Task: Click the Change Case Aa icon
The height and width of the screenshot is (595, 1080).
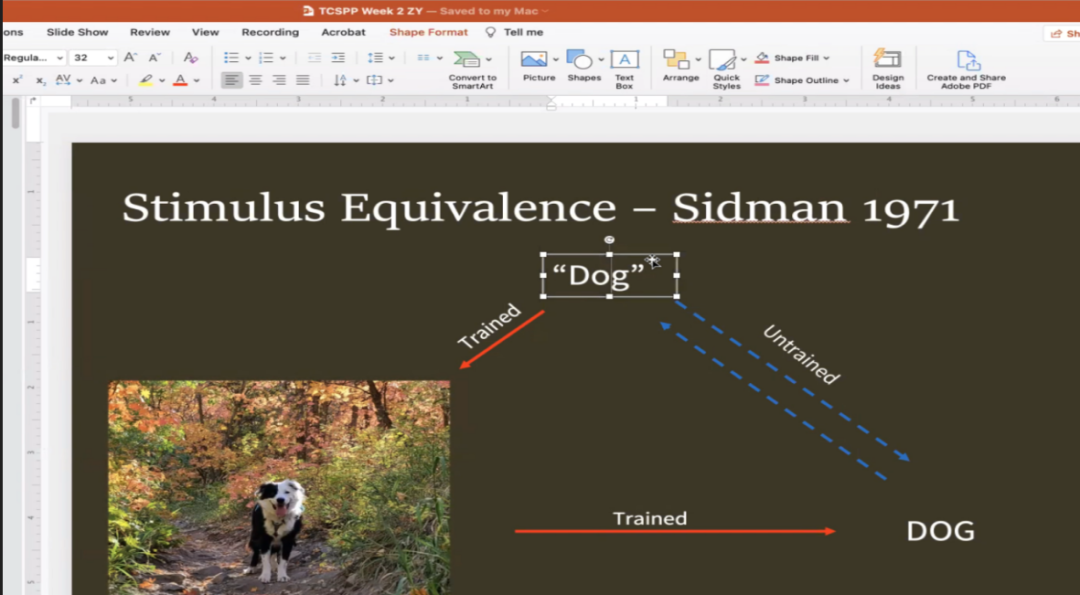Action: [98, 81]
